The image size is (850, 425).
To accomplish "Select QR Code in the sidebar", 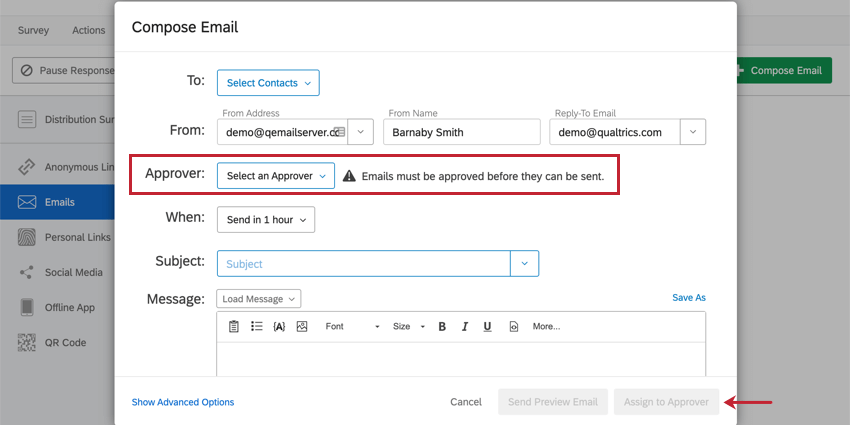I will tap(65, 342).
